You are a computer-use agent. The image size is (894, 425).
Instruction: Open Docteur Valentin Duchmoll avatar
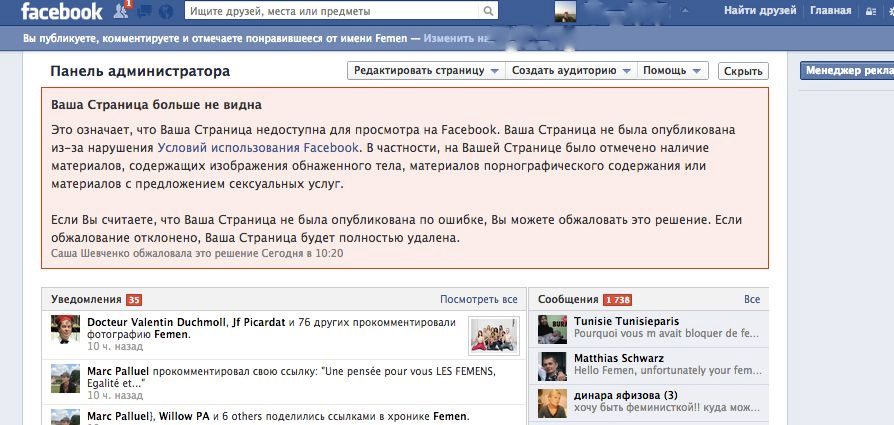pos(65,329)
